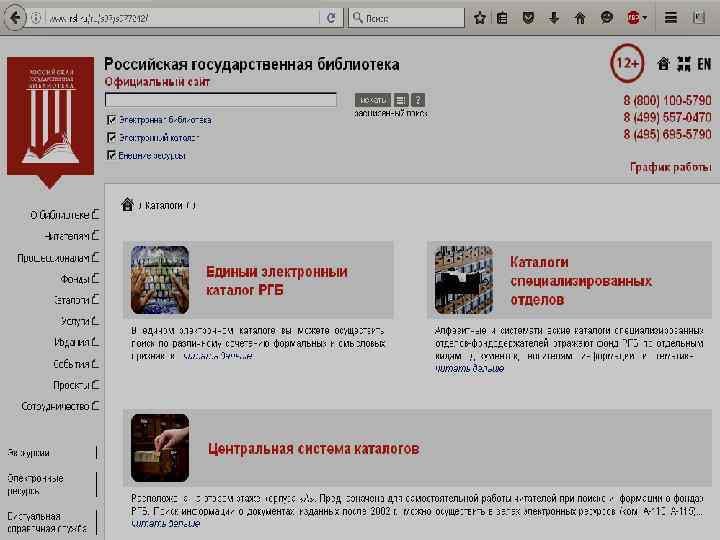
Task: Toggle Внешние ресурсы checkbox
Action: coord(111,155)
